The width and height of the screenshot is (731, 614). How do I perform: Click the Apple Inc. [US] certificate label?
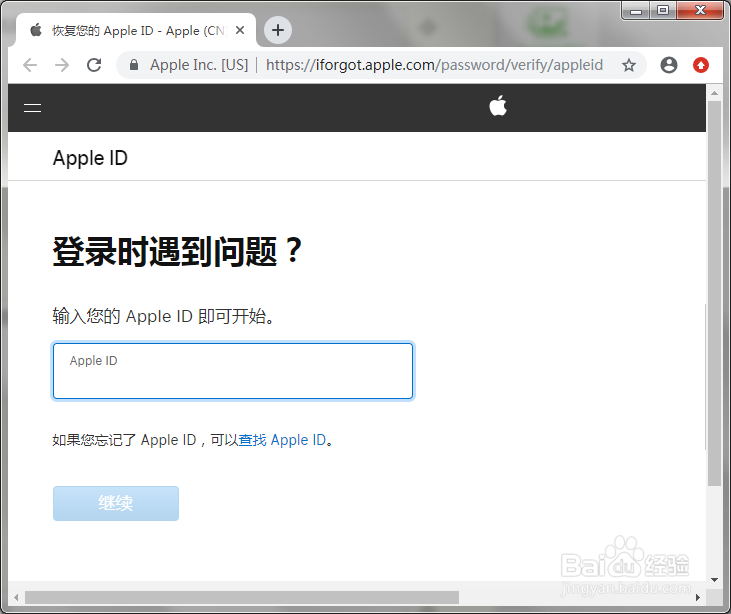[199, 65]
